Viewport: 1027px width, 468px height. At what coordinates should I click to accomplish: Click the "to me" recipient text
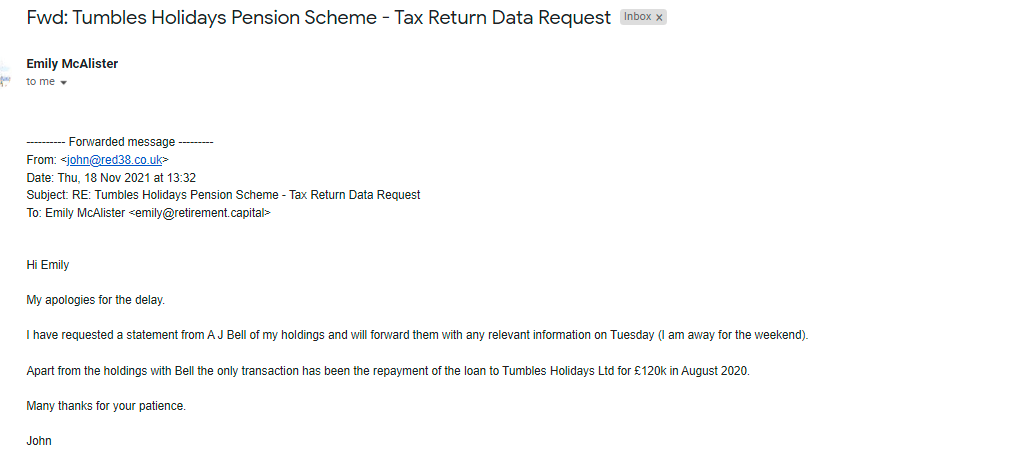pyautogui.click(x=41, y=81)
